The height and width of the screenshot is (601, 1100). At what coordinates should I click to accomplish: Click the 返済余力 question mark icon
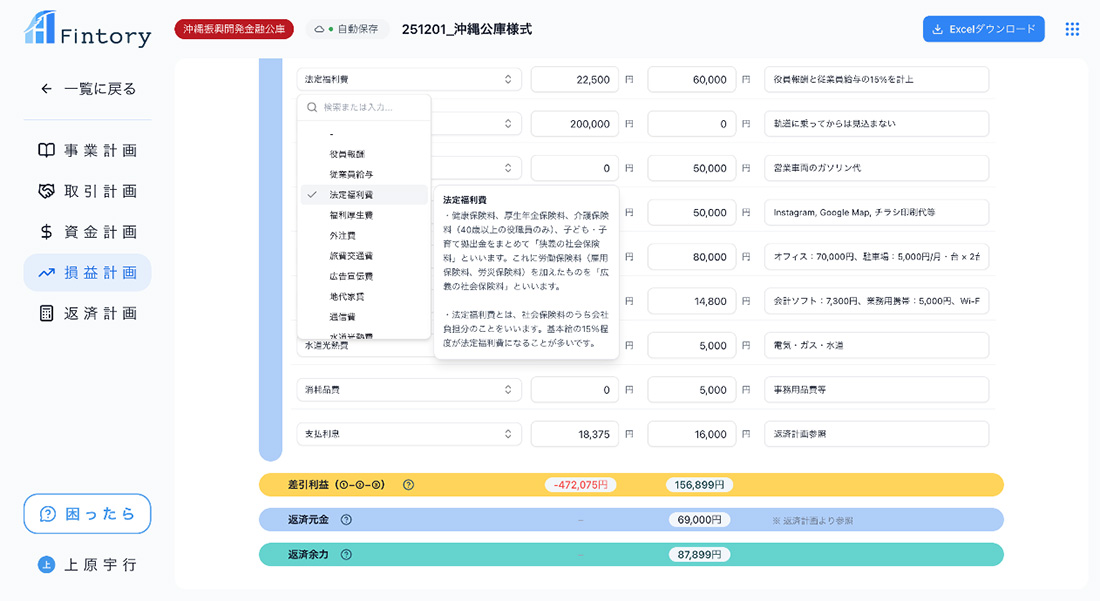pyautogui.click(x=346, y=554)
